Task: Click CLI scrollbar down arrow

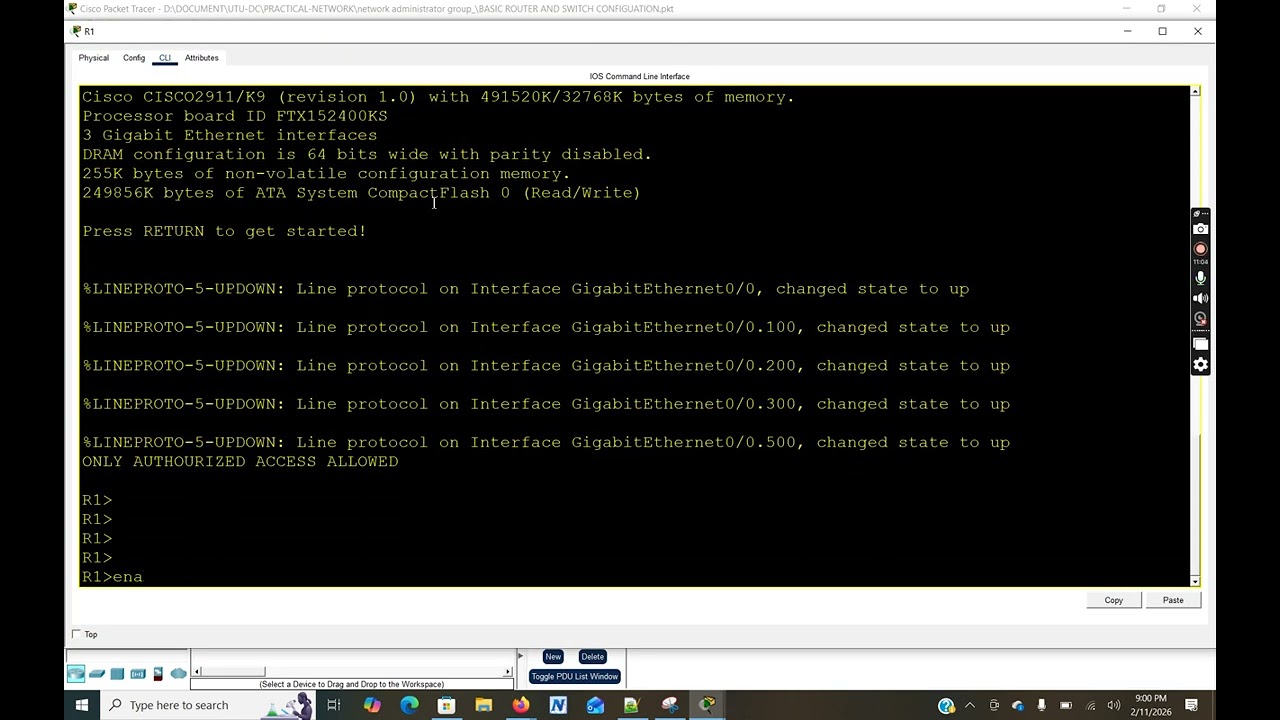Action: coord(1195,581)
